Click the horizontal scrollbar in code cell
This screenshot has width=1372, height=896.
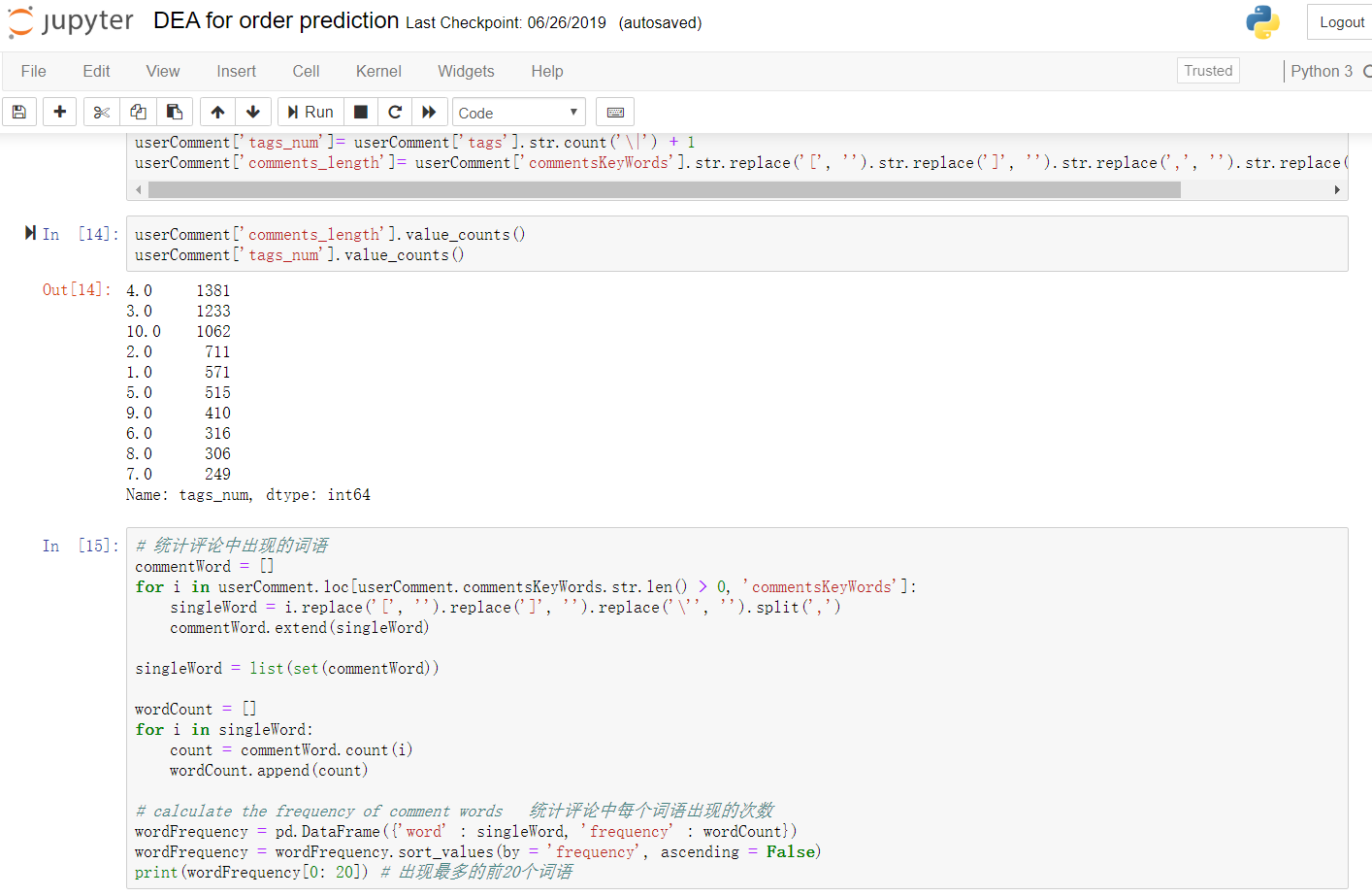(x=664, y=190)
